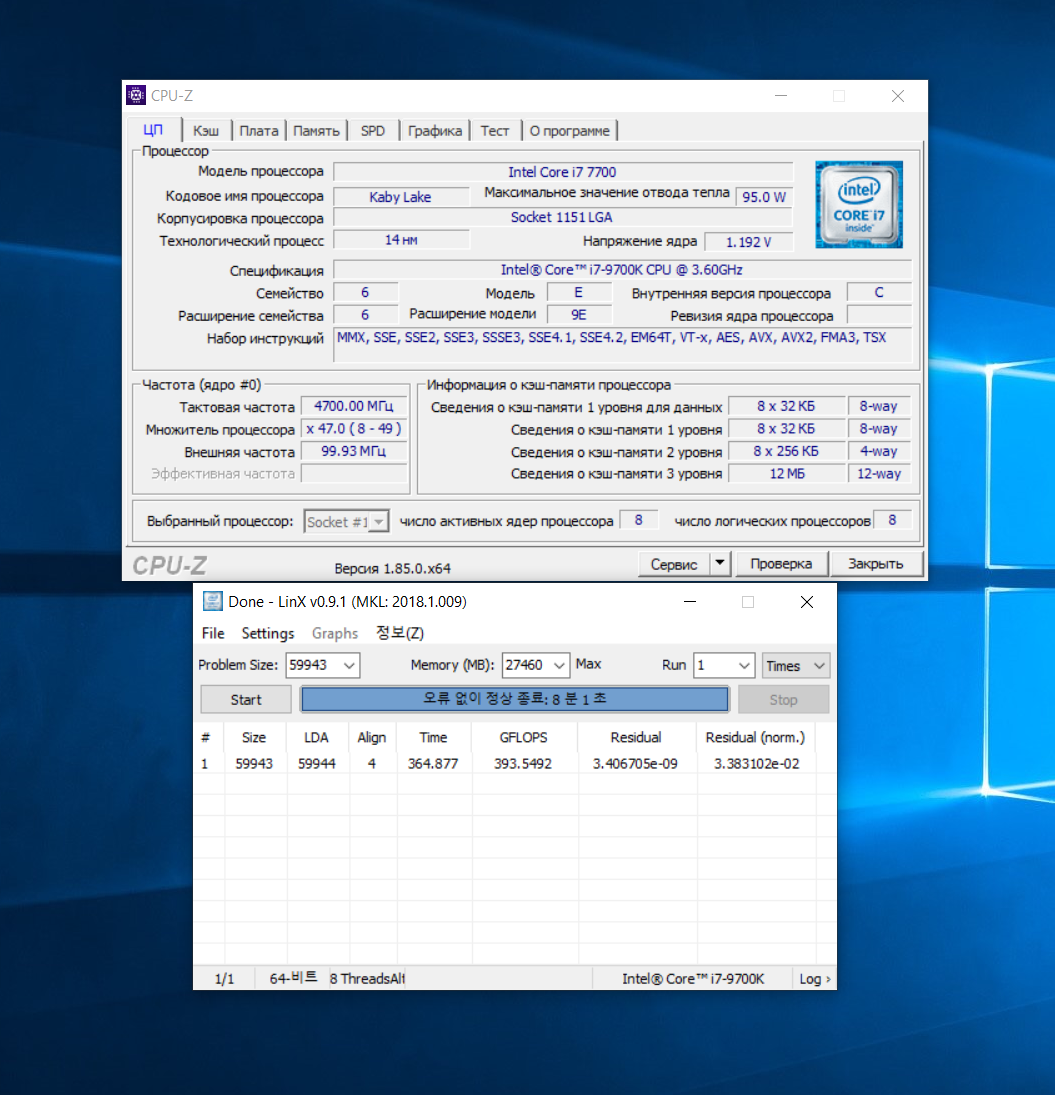Click the 12 МБ level 3 cache field
This screenshot has height=1095, width=1055.
coord(787,473)
